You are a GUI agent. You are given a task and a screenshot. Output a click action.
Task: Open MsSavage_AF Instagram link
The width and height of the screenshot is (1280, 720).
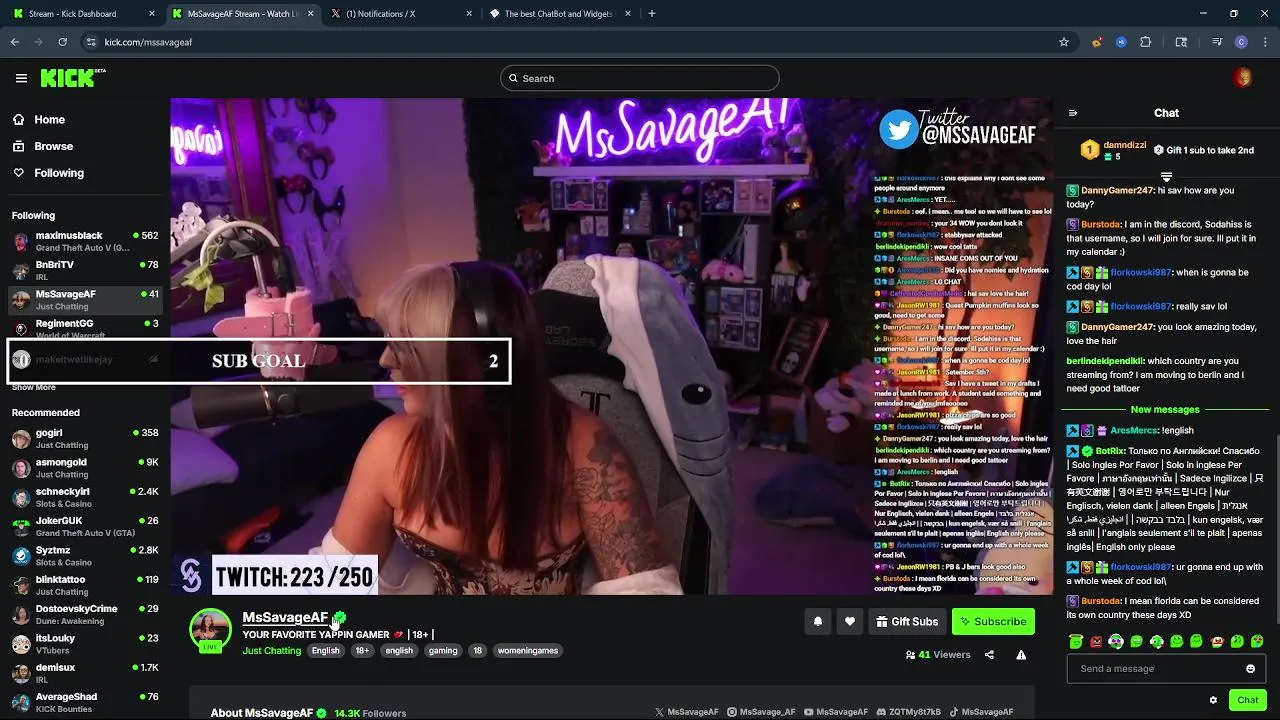(x=762, y=712)
